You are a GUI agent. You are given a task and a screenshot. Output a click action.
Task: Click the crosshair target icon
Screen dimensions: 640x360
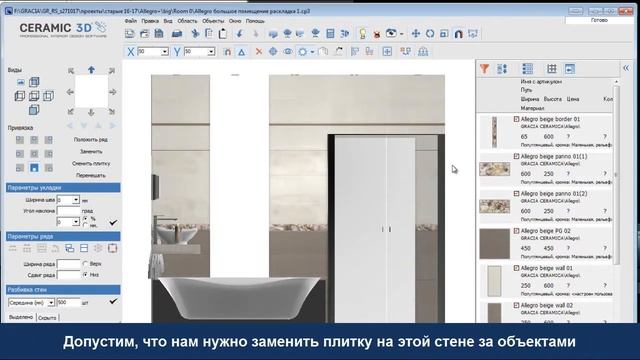coord(273,51)
